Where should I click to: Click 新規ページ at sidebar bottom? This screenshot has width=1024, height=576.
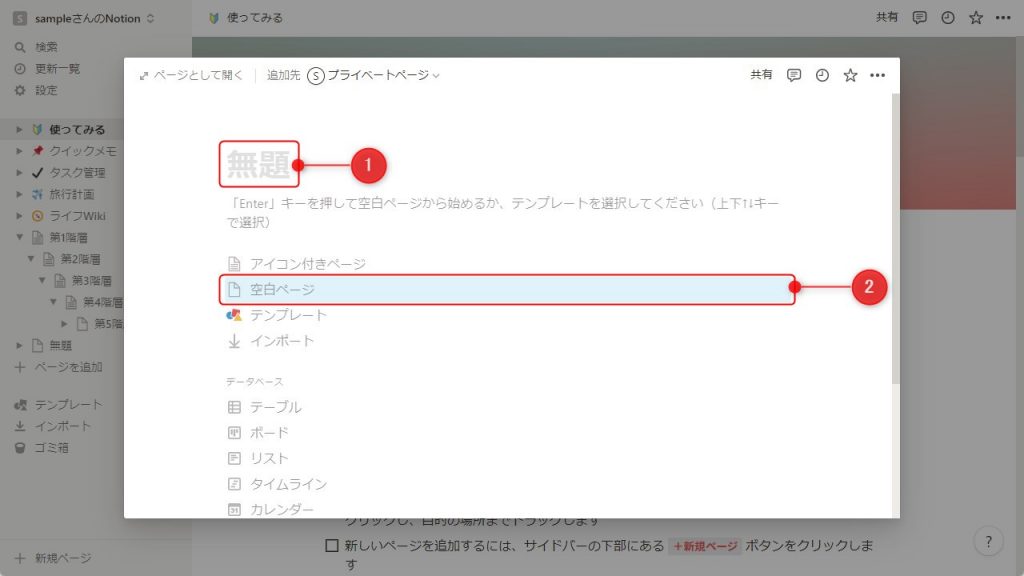[63, 558]
